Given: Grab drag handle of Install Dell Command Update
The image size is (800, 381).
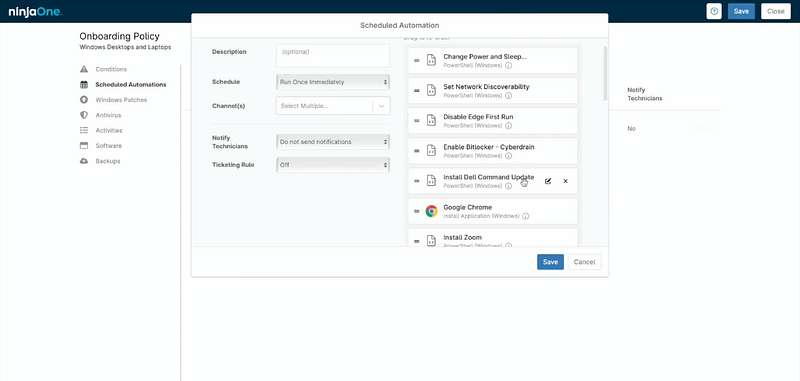Looking at the screenshot, I should click(x=416, y=181).
